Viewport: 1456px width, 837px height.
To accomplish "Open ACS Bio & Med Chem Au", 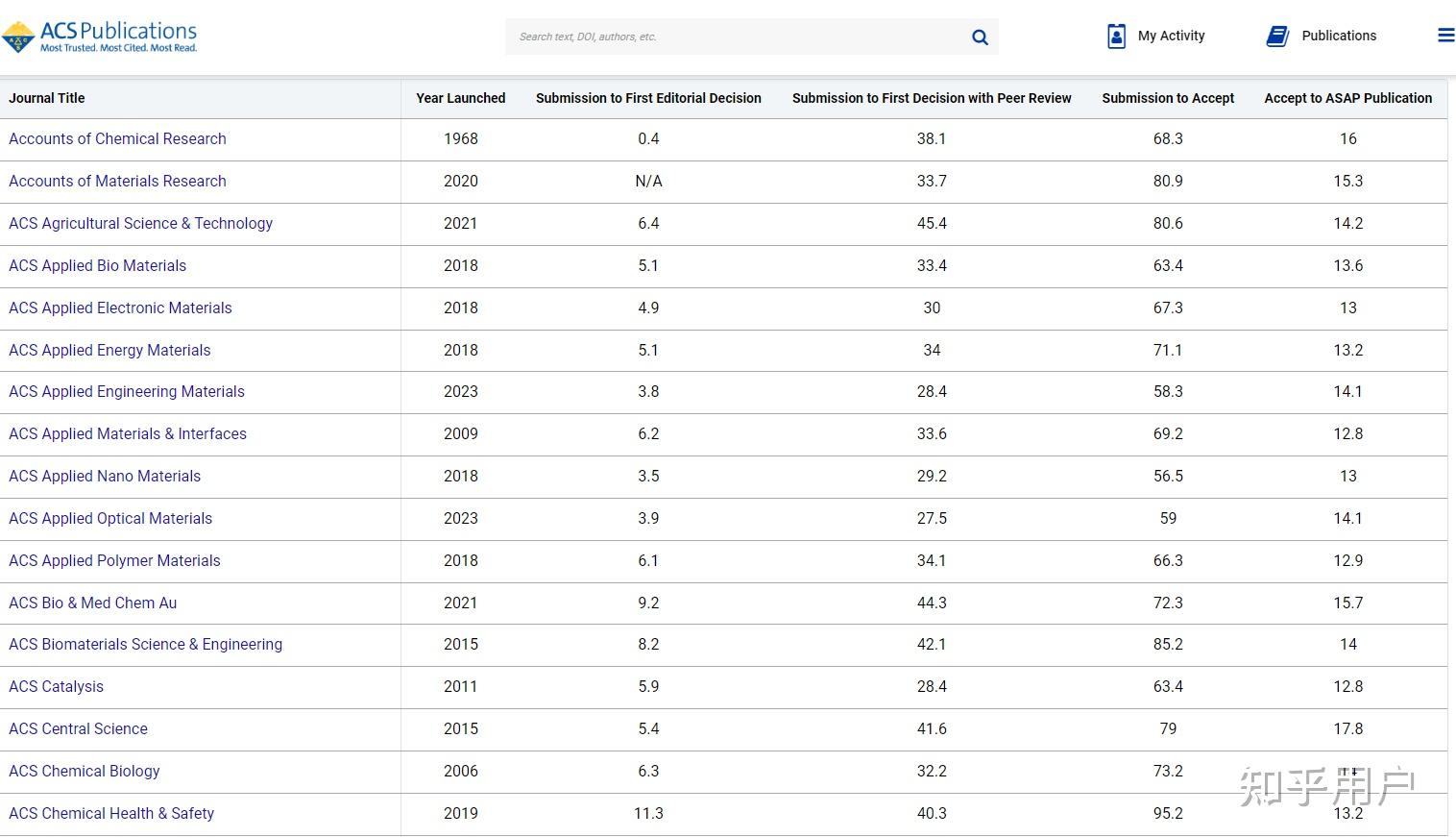I will pos(92,603).
